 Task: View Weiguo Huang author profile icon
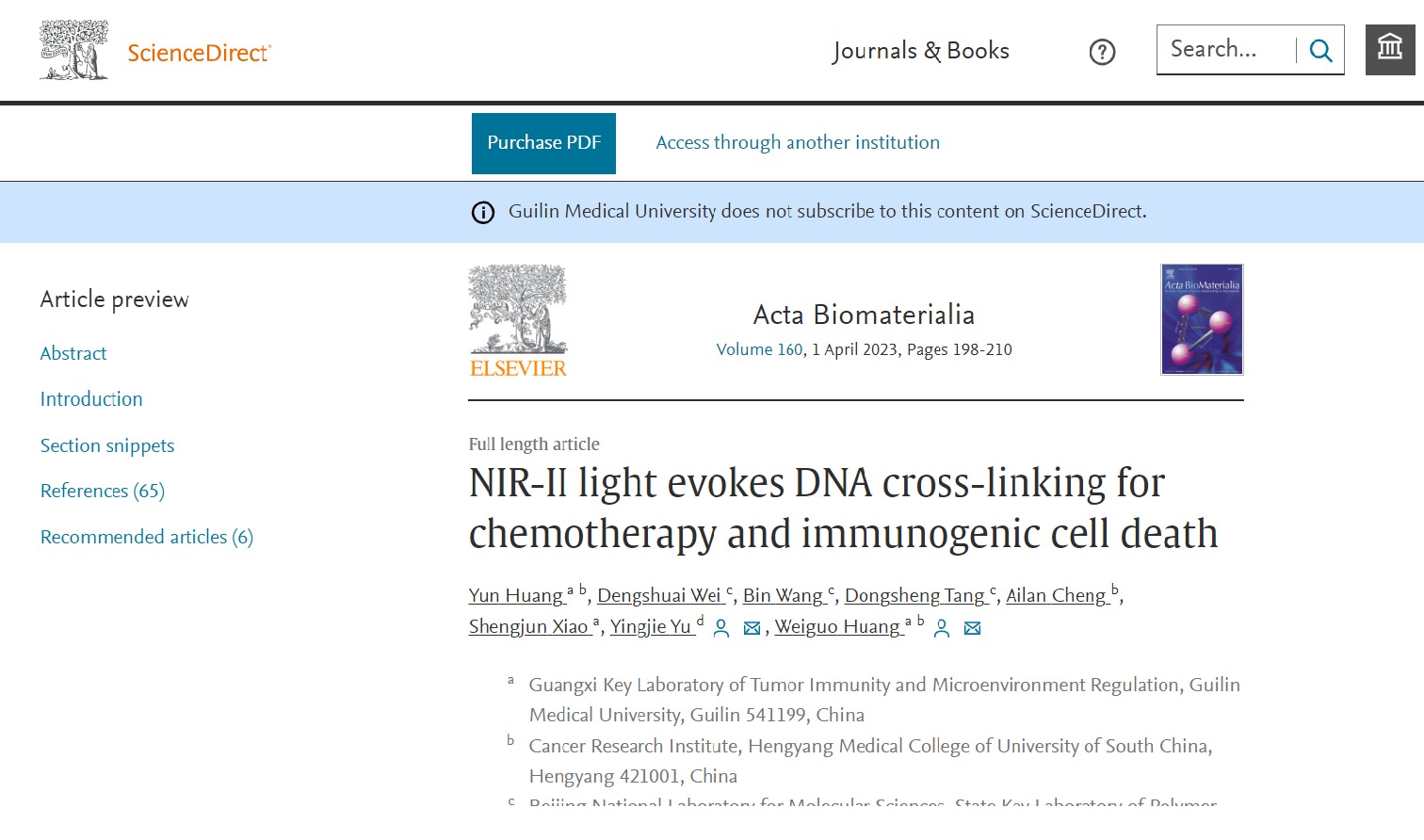pyautogui.click(x=942, y=628)
